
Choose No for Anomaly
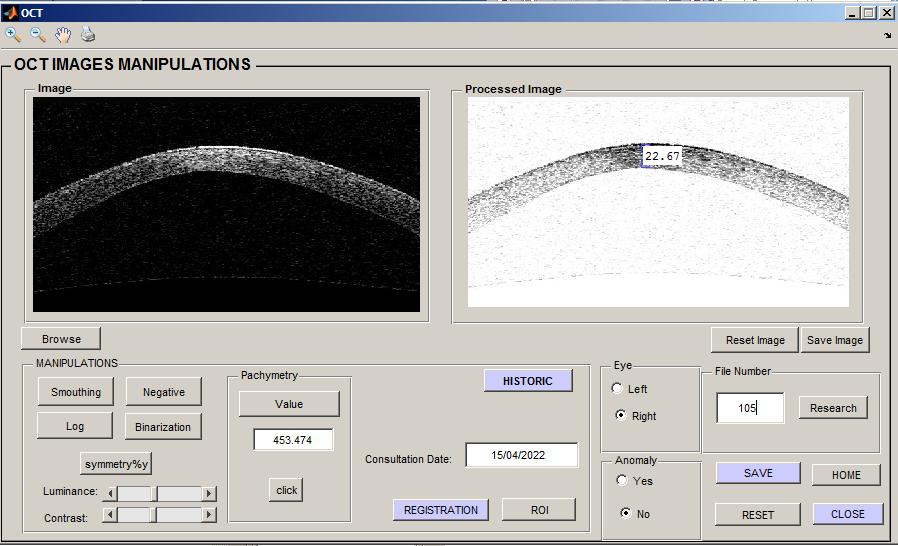click(x=626, y=514)
